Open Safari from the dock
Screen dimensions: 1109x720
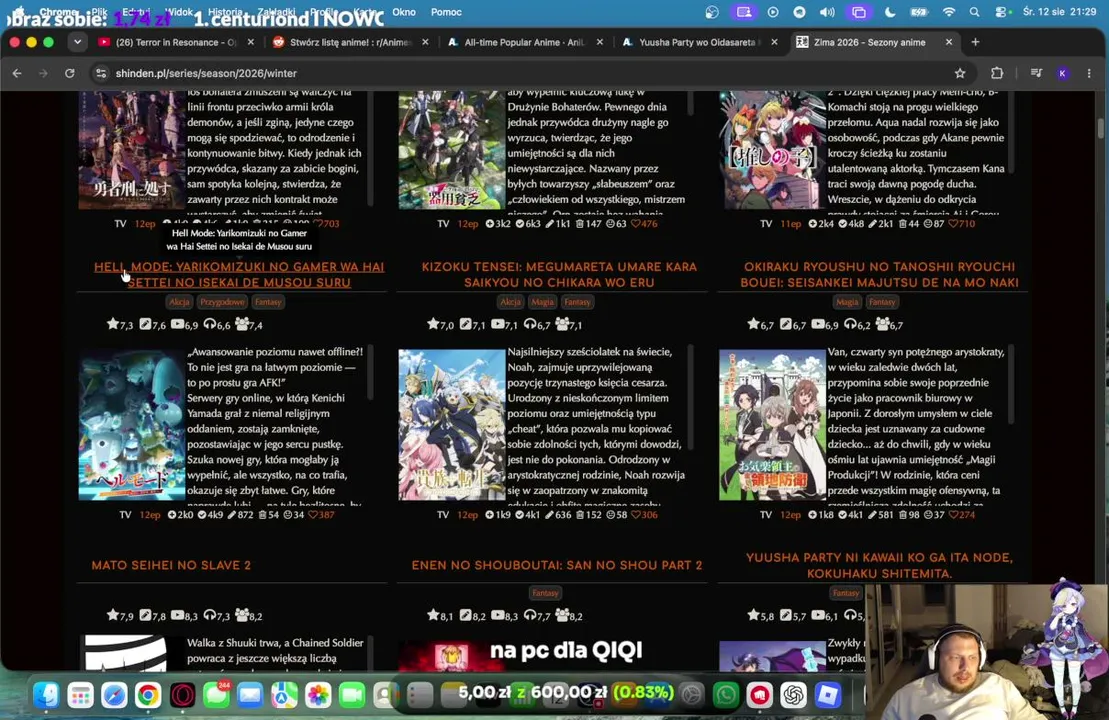click(x=114, y=695)
